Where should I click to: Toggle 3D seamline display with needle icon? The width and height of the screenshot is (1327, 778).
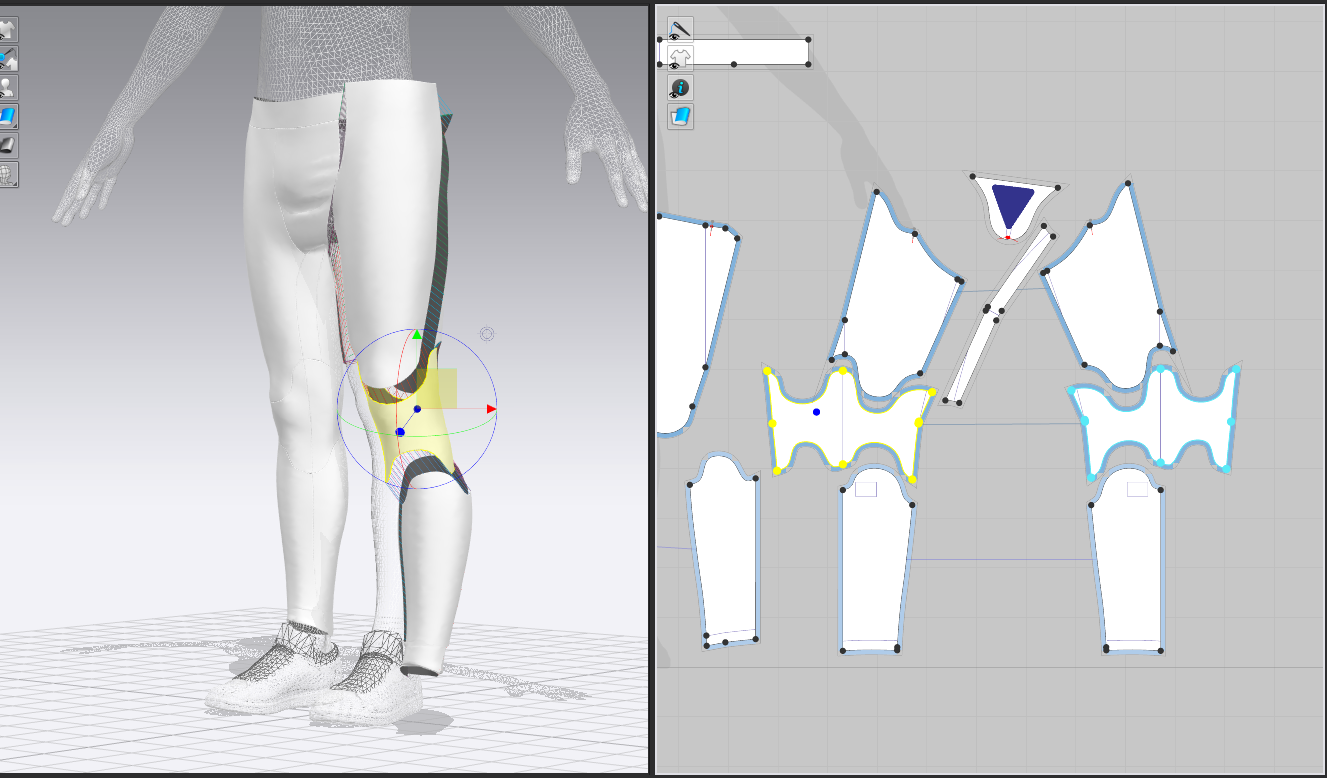coord(8,59)
